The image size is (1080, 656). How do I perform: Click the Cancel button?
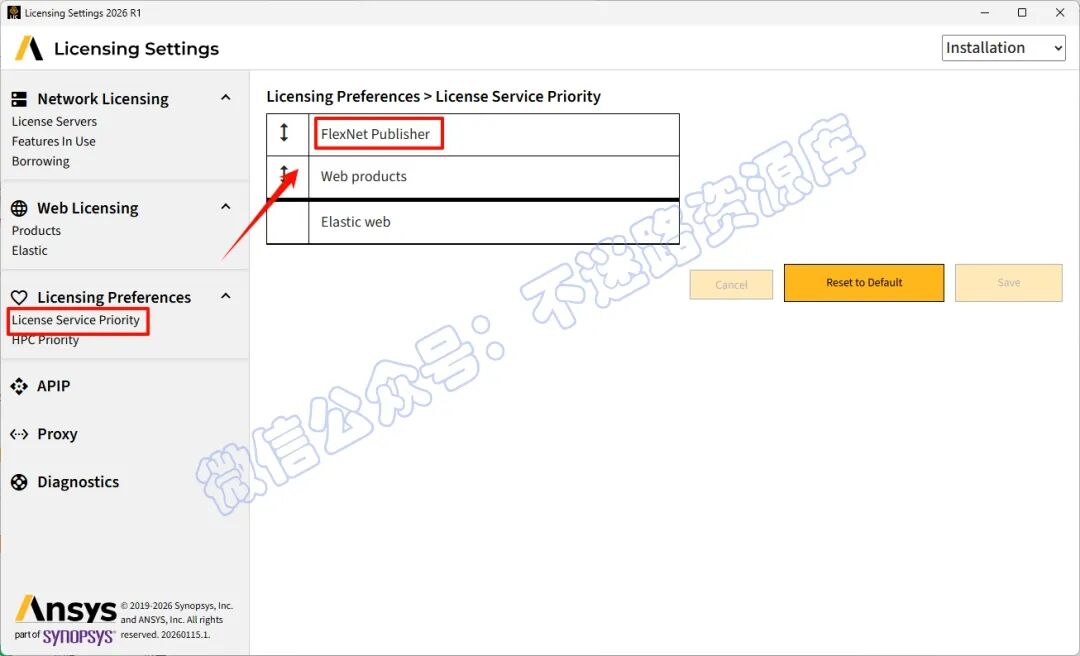(x=731, y=284)
